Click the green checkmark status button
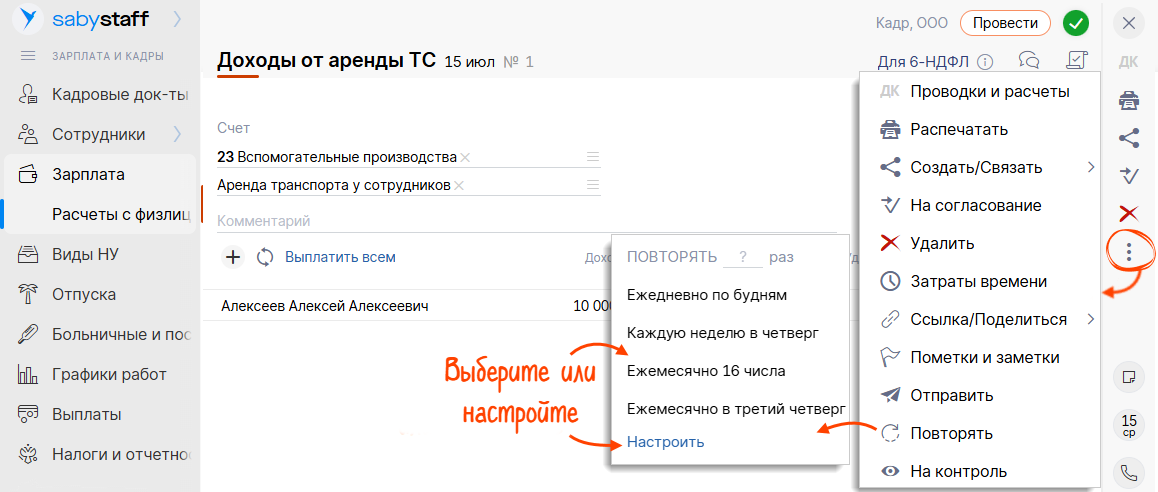Screen dimensions: 1158x492 click(1075, 23)
